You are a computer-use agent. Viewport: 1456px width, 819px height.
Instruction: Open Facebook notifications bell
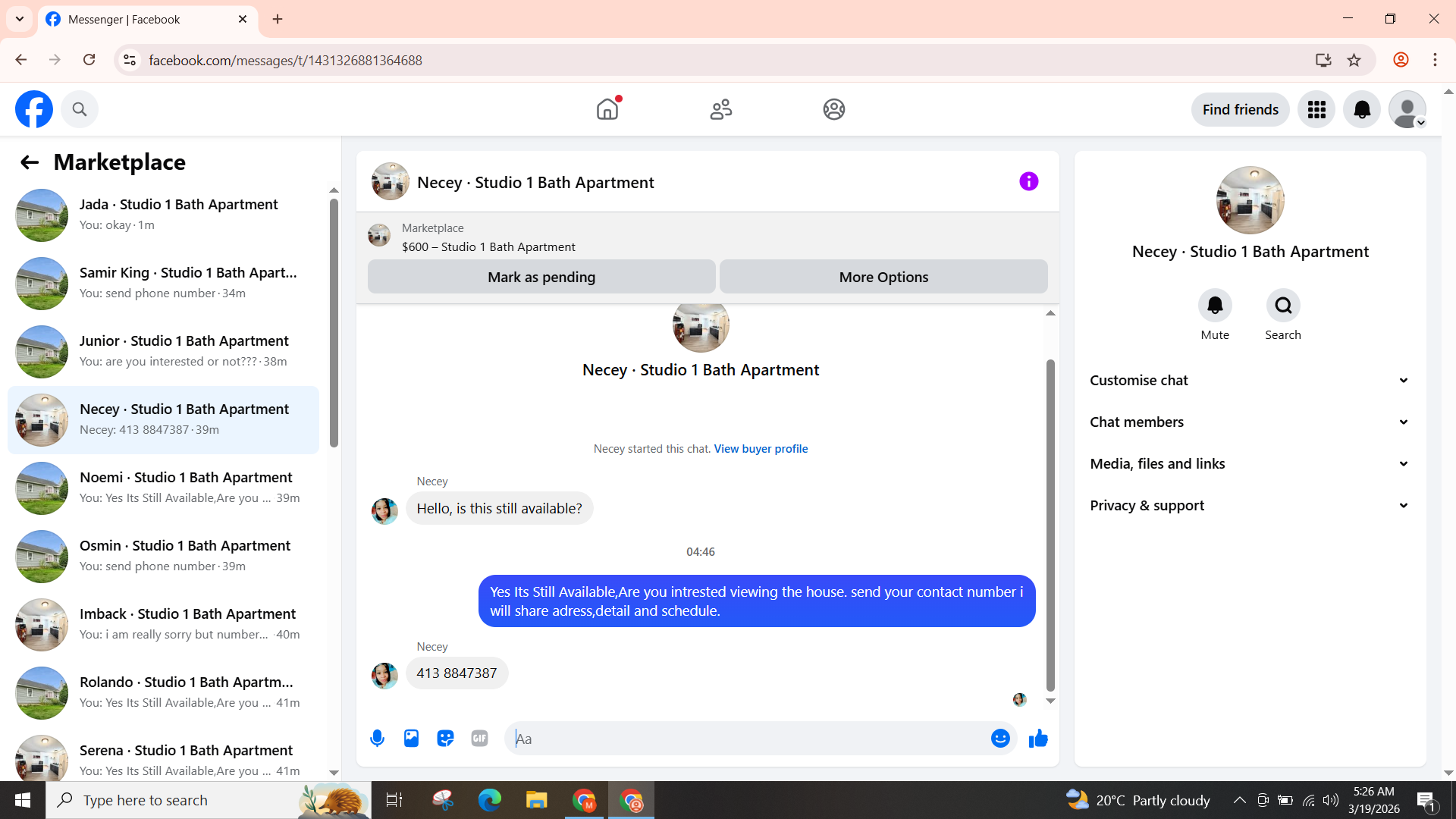pyautogui.click(x=1362, y=109)
